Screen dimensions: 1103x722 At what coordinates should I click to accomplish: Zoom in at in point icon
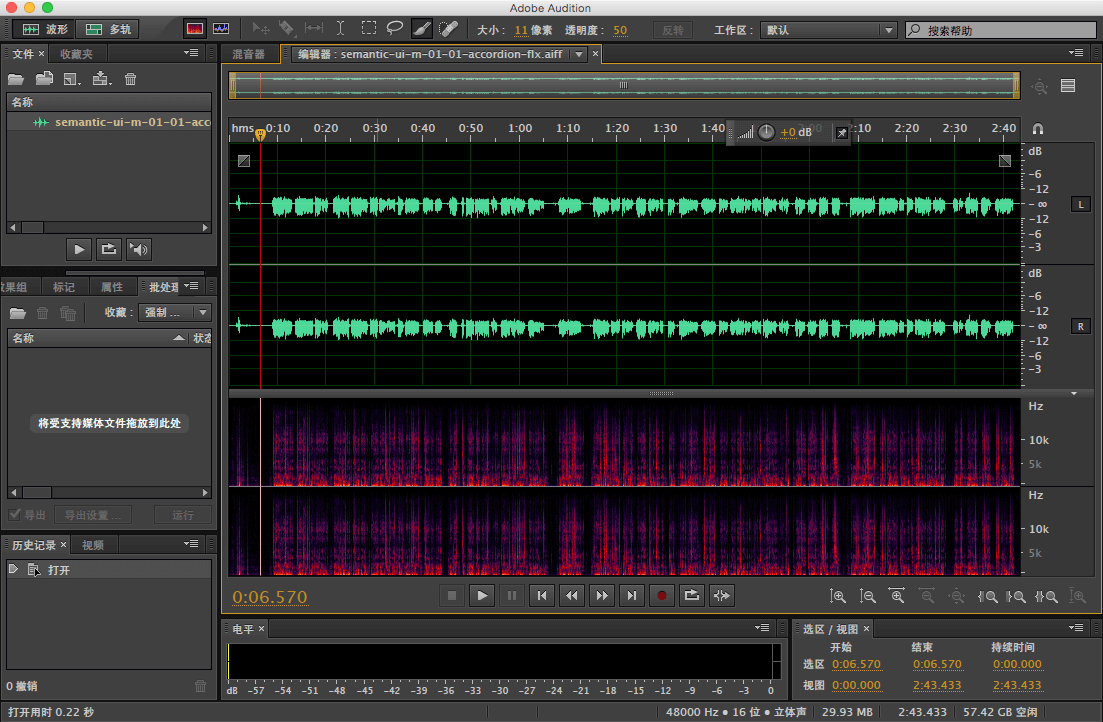(x=988, y=596)
